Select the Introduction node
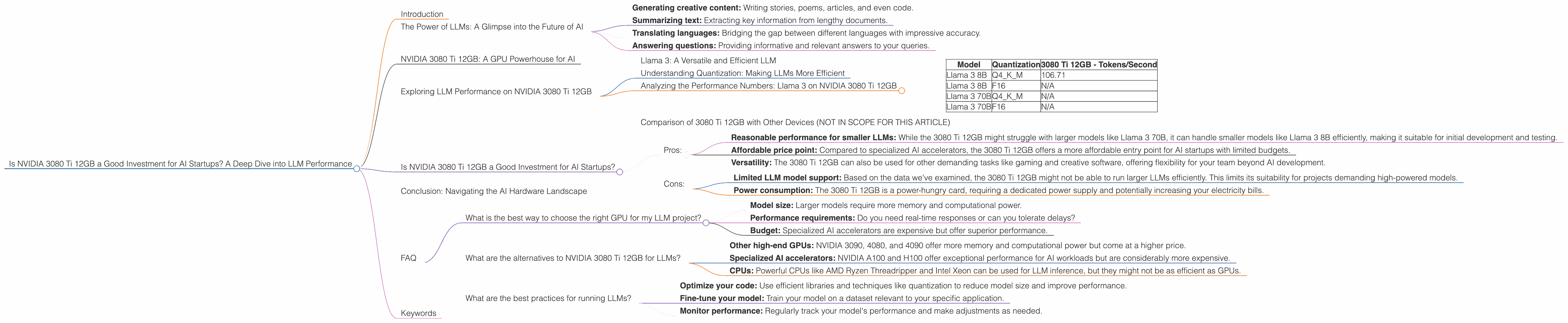This screenshot has height=323, width=1568. click(x=422, y=15)
